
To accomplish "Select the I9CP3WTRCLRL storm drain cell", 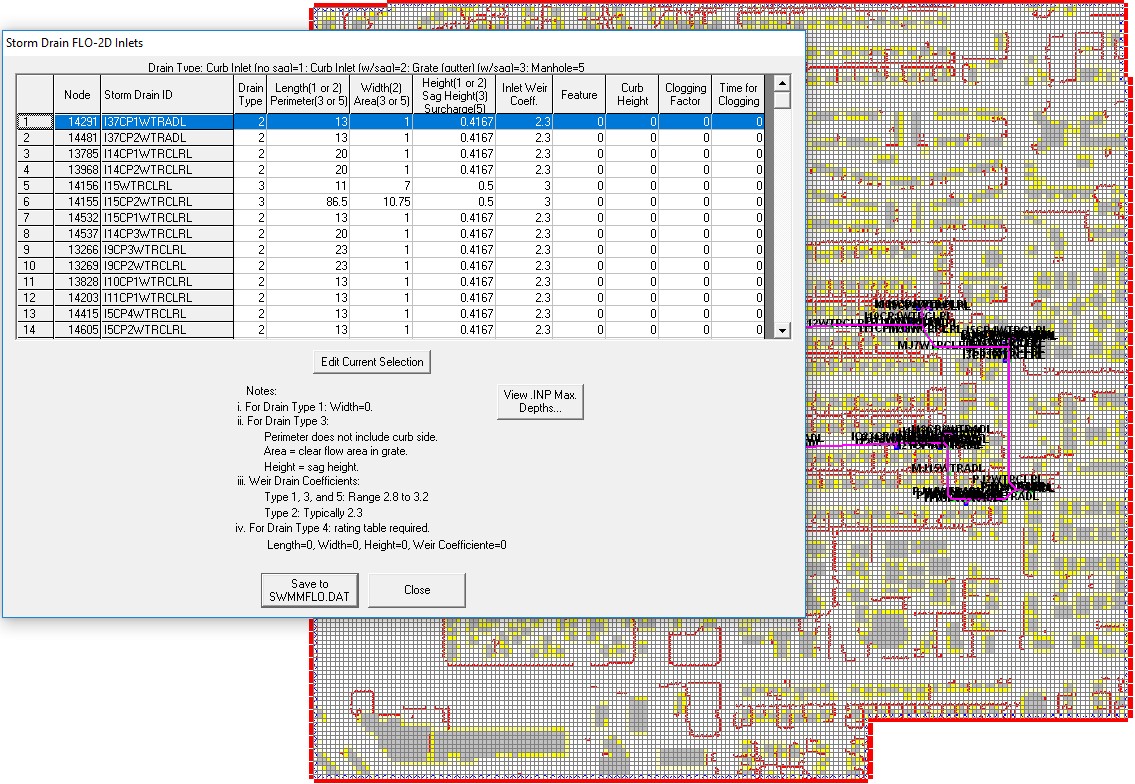I will [166, 250].
